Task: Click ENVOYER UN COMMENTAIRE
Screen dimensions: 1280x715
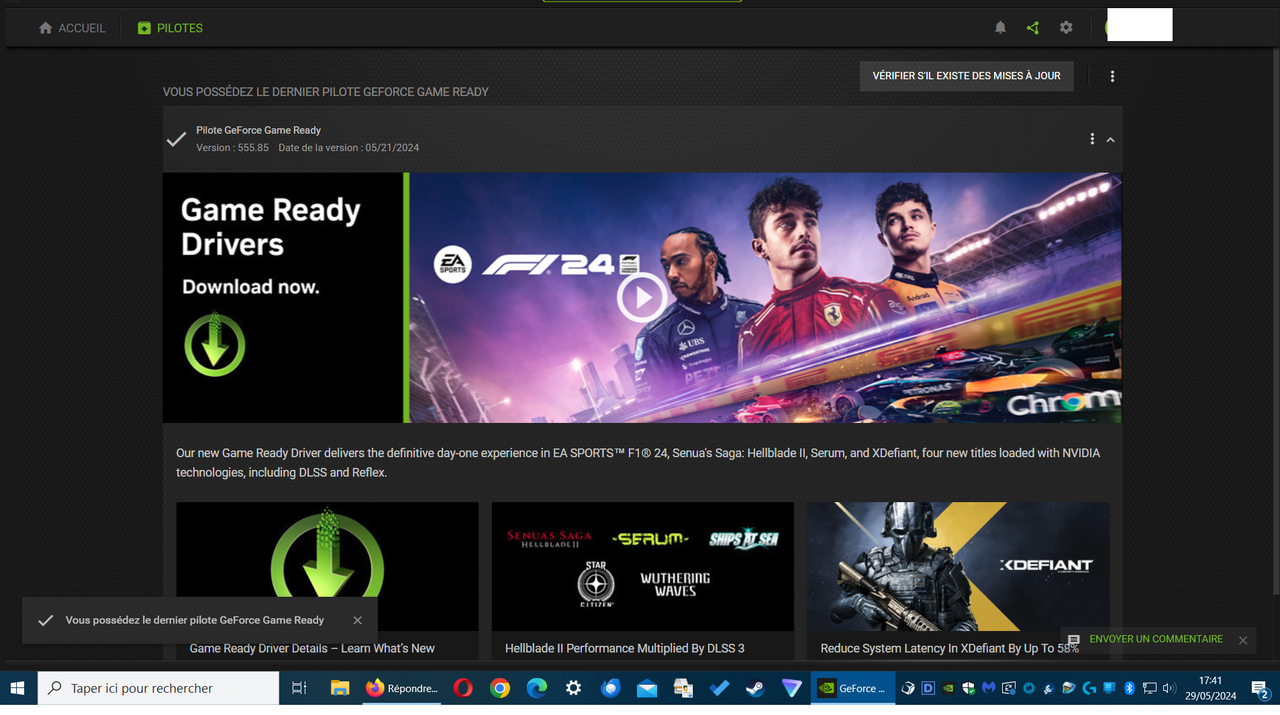Action: click(1156, 639)
